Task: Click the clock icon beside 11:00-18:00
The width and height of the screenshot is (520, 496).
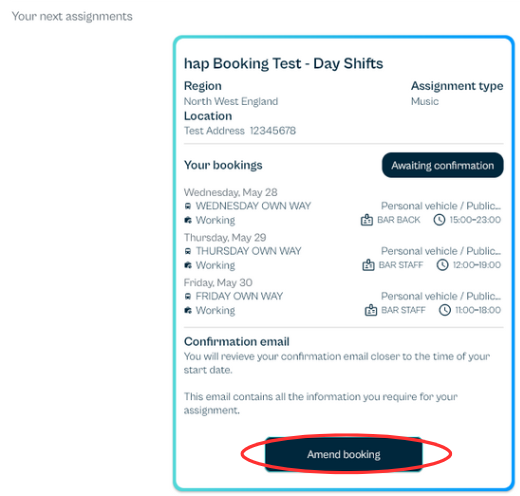Action: click(445, 310)
